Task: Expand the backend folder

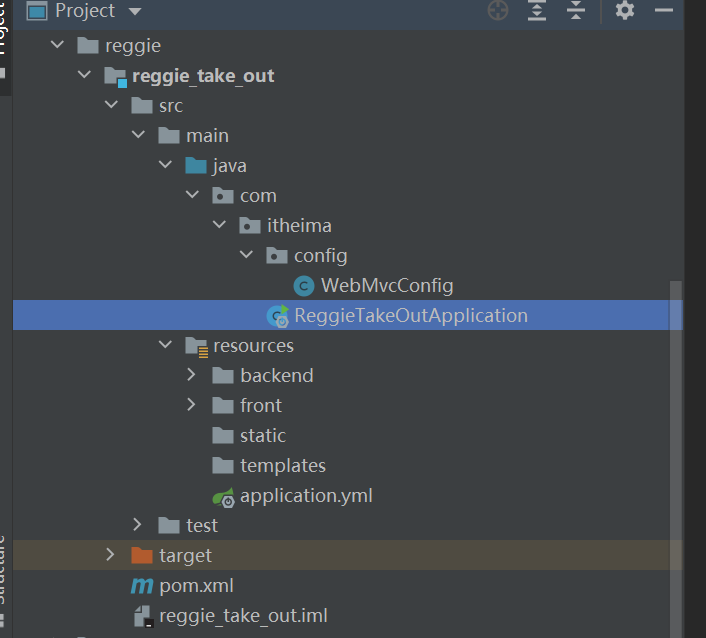Action: pyautogui.click(x=192, y=376)
